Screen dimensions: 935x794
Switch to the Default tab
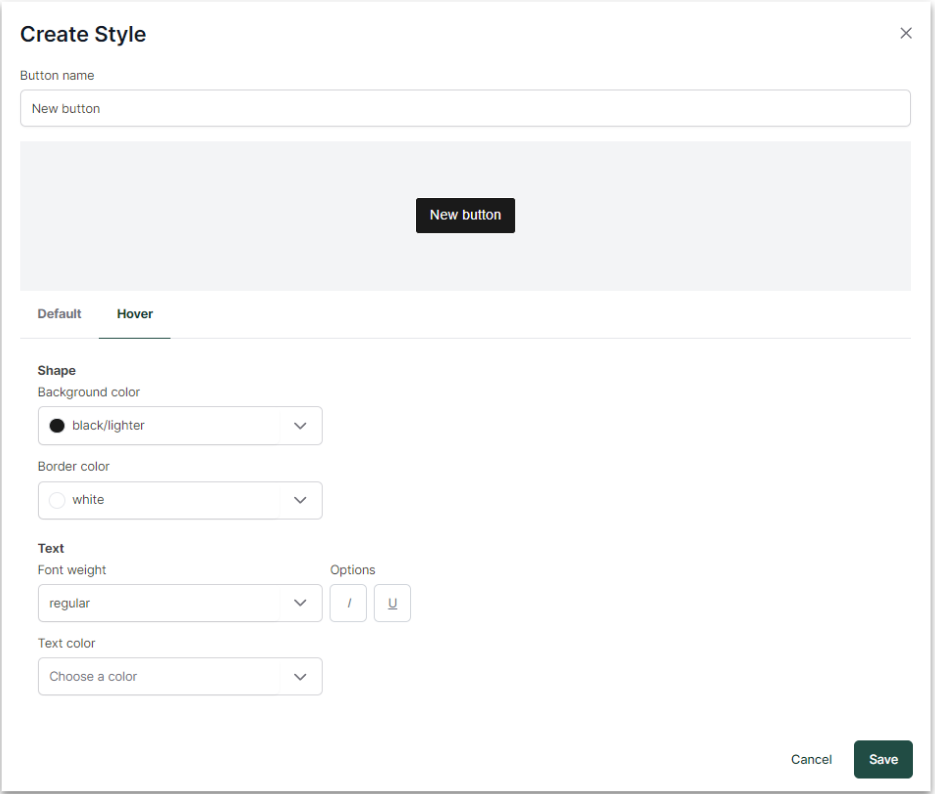(59, 314)
